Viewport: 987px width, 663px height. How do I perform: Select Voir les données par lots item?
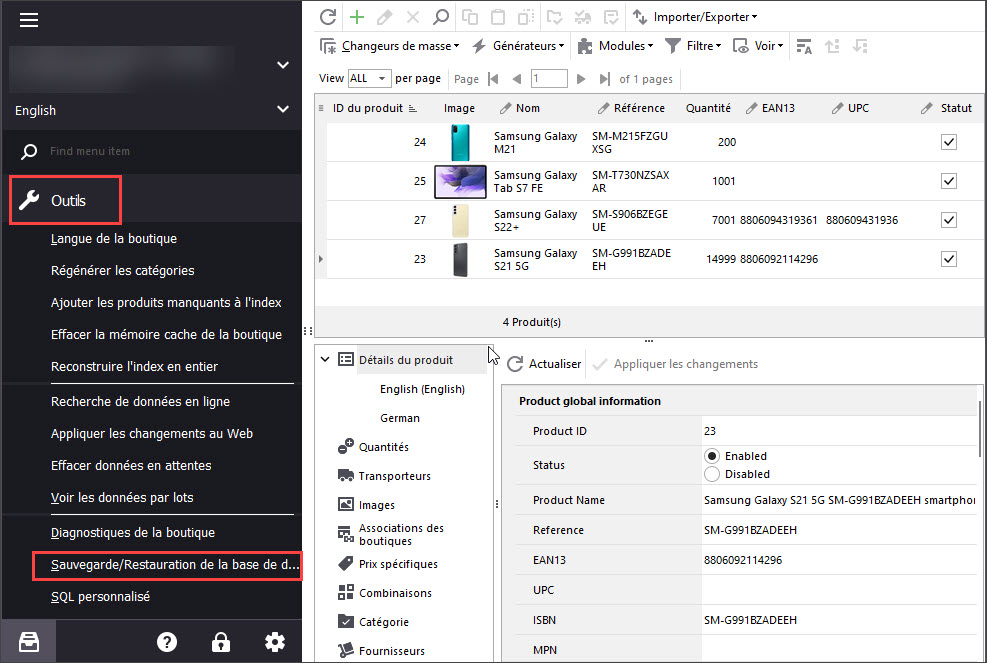pos(122,497)
